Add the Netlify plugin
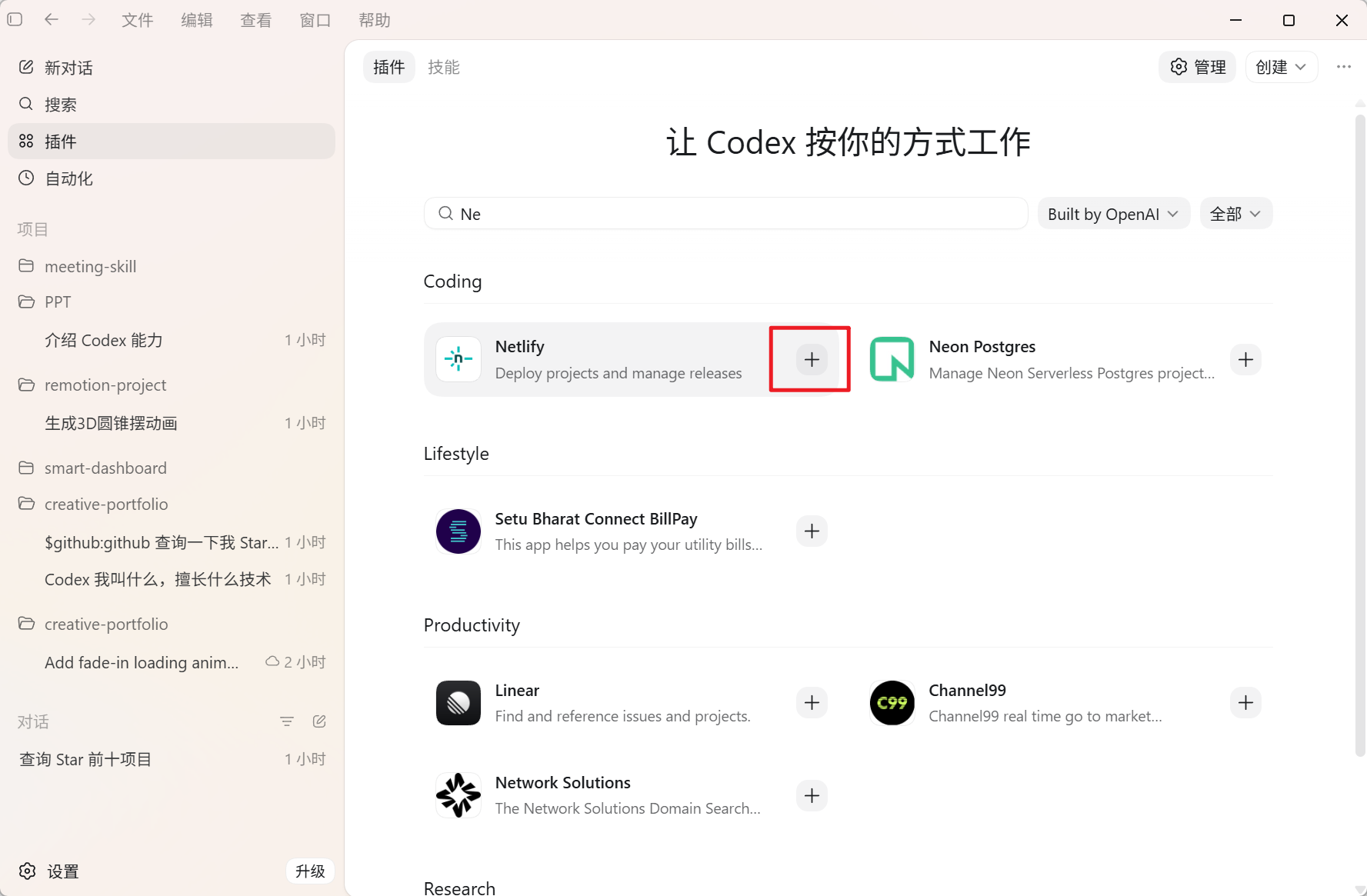This screenshot has height=896, width=1367. [812, 359]
